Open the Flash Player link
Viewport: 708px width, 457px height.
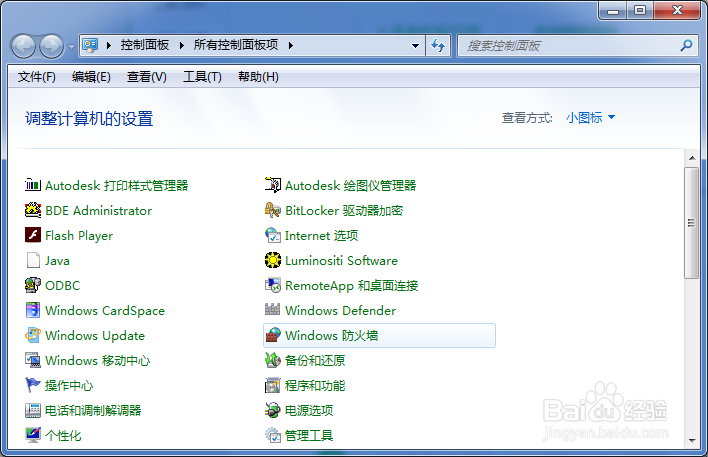(x=79, y=236)
